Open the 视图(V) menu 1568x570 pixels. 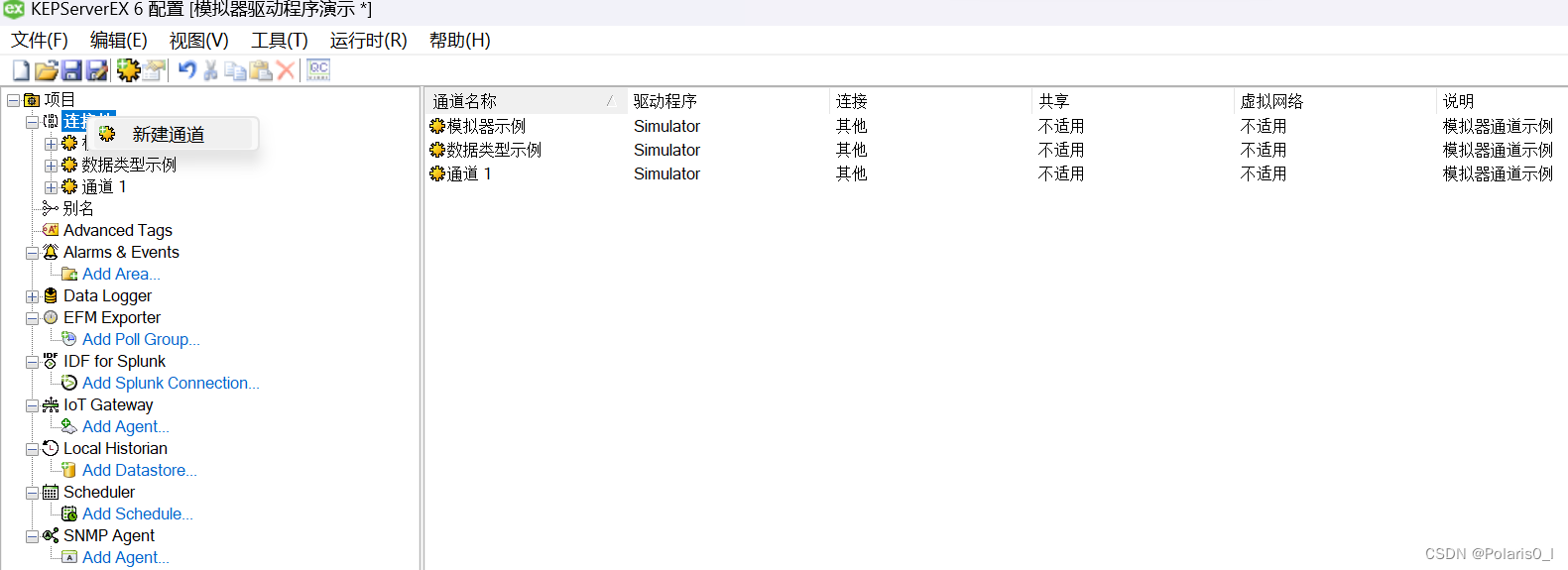[x=199, y=41]
